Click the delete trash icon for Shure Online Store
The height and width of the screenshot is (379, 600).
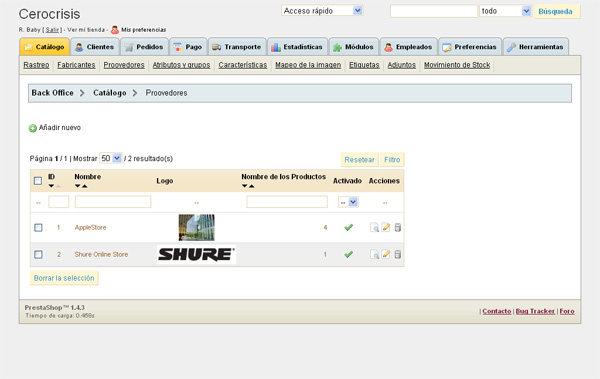click(x=398, y=254)
